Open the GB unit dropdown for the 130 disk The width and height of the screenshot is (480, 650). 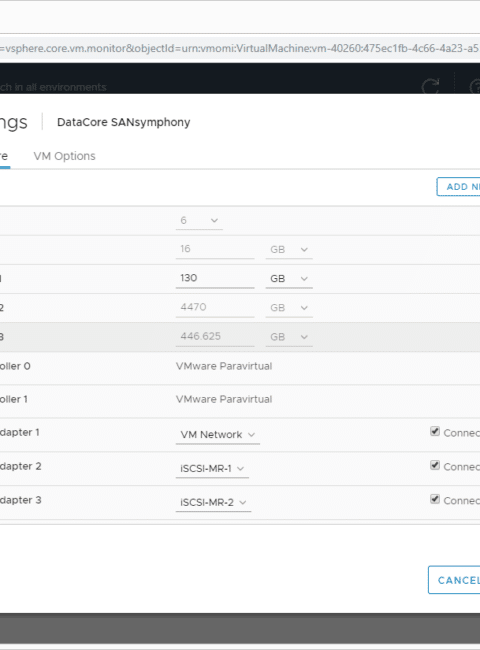click(x=289, y=279)
